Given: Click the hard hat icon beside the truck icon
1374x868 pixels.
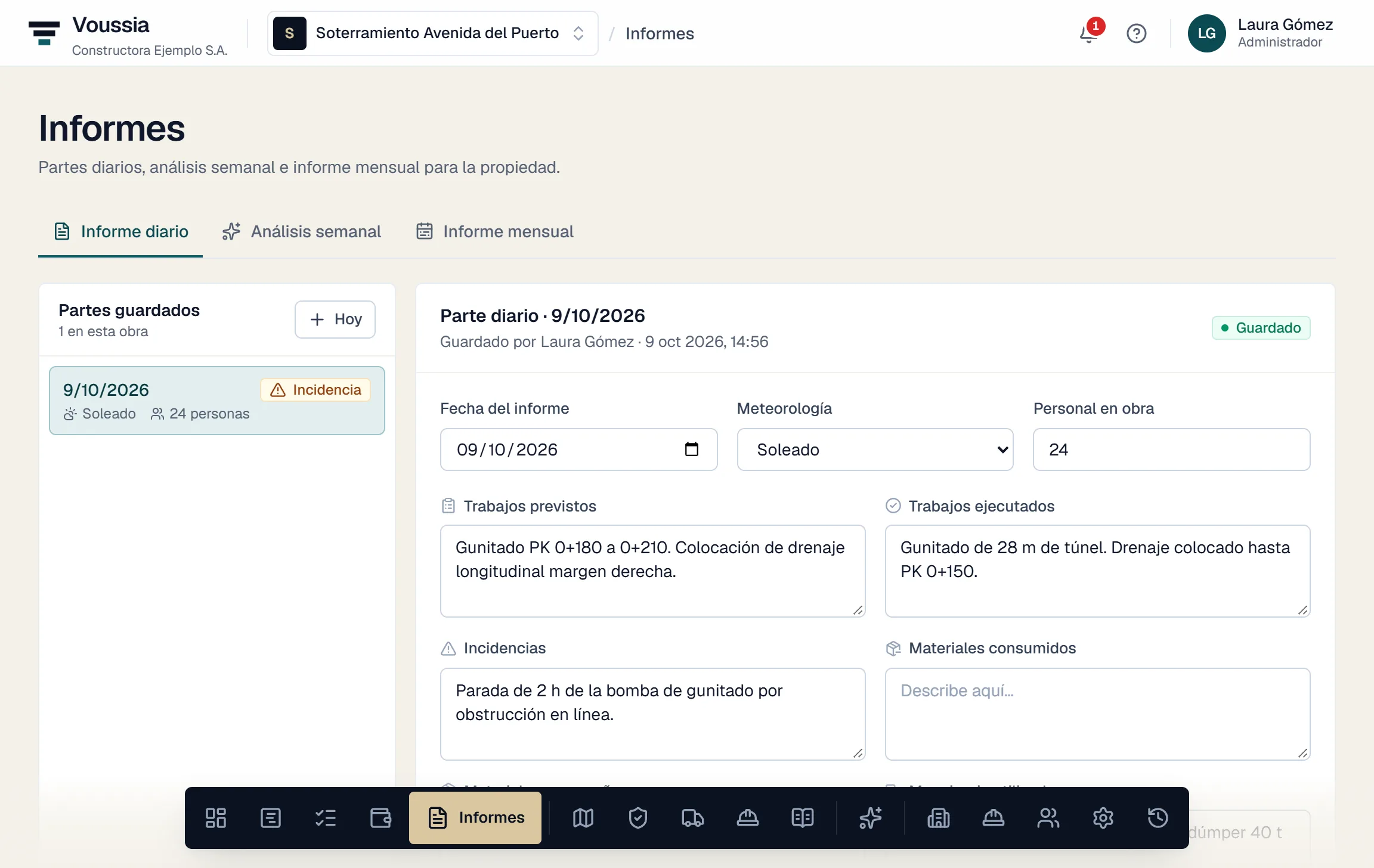Looking at the screenshot, I should [x=748, y=818].
